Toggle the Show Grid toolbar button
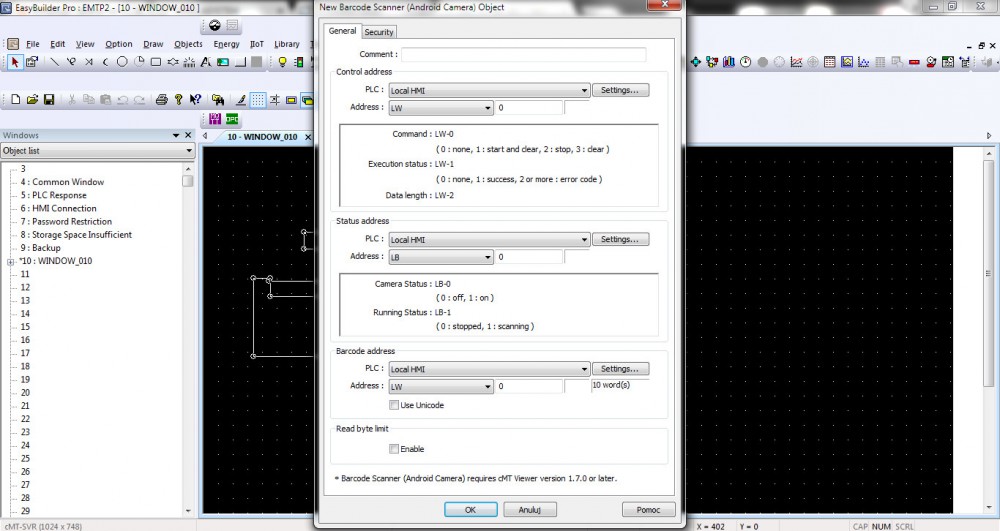Viewport: 1000px width, 531px height. click(x=257, y=100)
